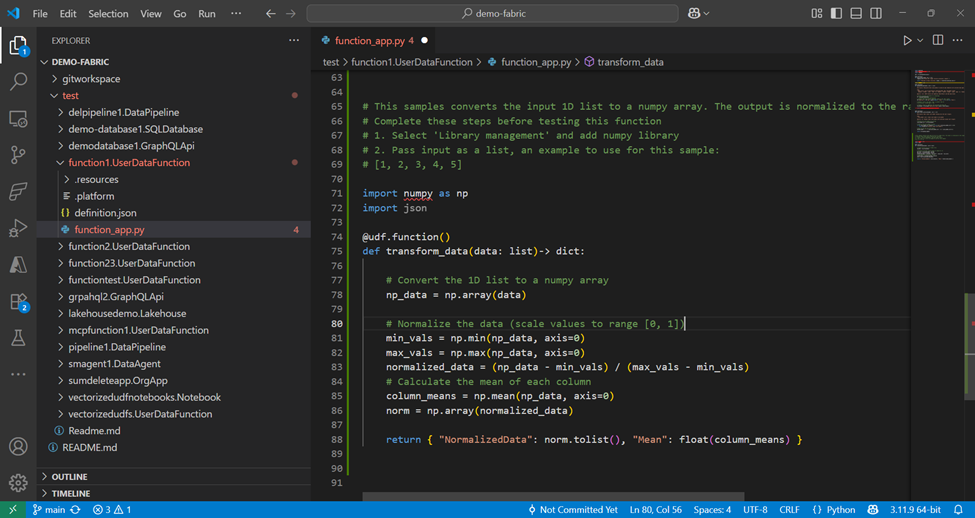The height and width of the screenshot is (518, 975).
Task: Toggle the primary side bar layout button
Action: (x=836, y=14)
